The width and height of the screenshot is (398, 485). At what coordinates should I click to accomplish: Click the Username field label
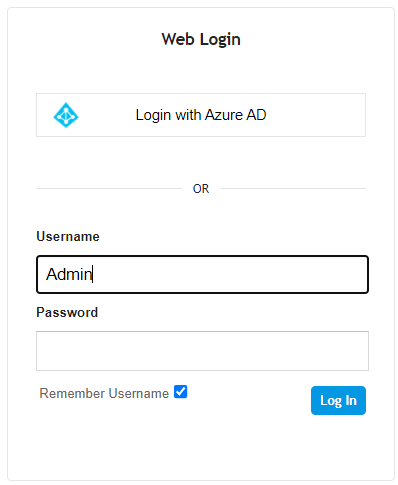(68, 236)
